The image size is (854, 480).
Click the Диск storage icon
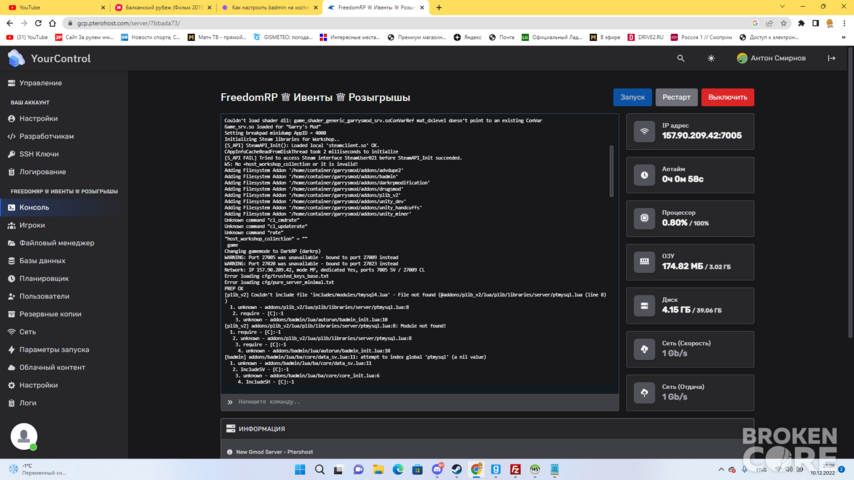point(644,306)
